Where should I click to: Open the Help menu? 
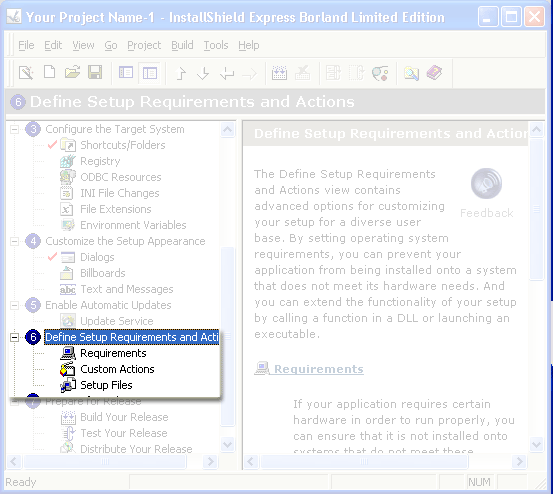click(x=249, y=45)
